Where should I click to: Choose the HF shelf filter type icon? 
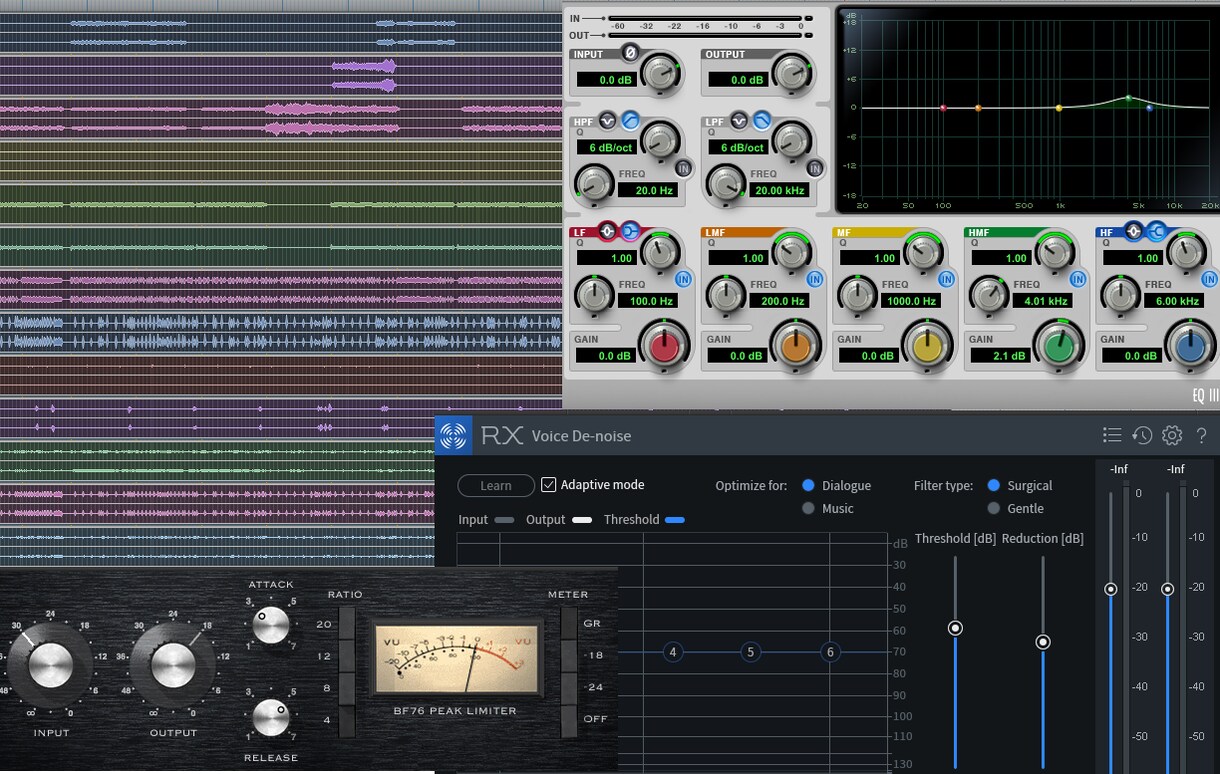pos(1155,233)
